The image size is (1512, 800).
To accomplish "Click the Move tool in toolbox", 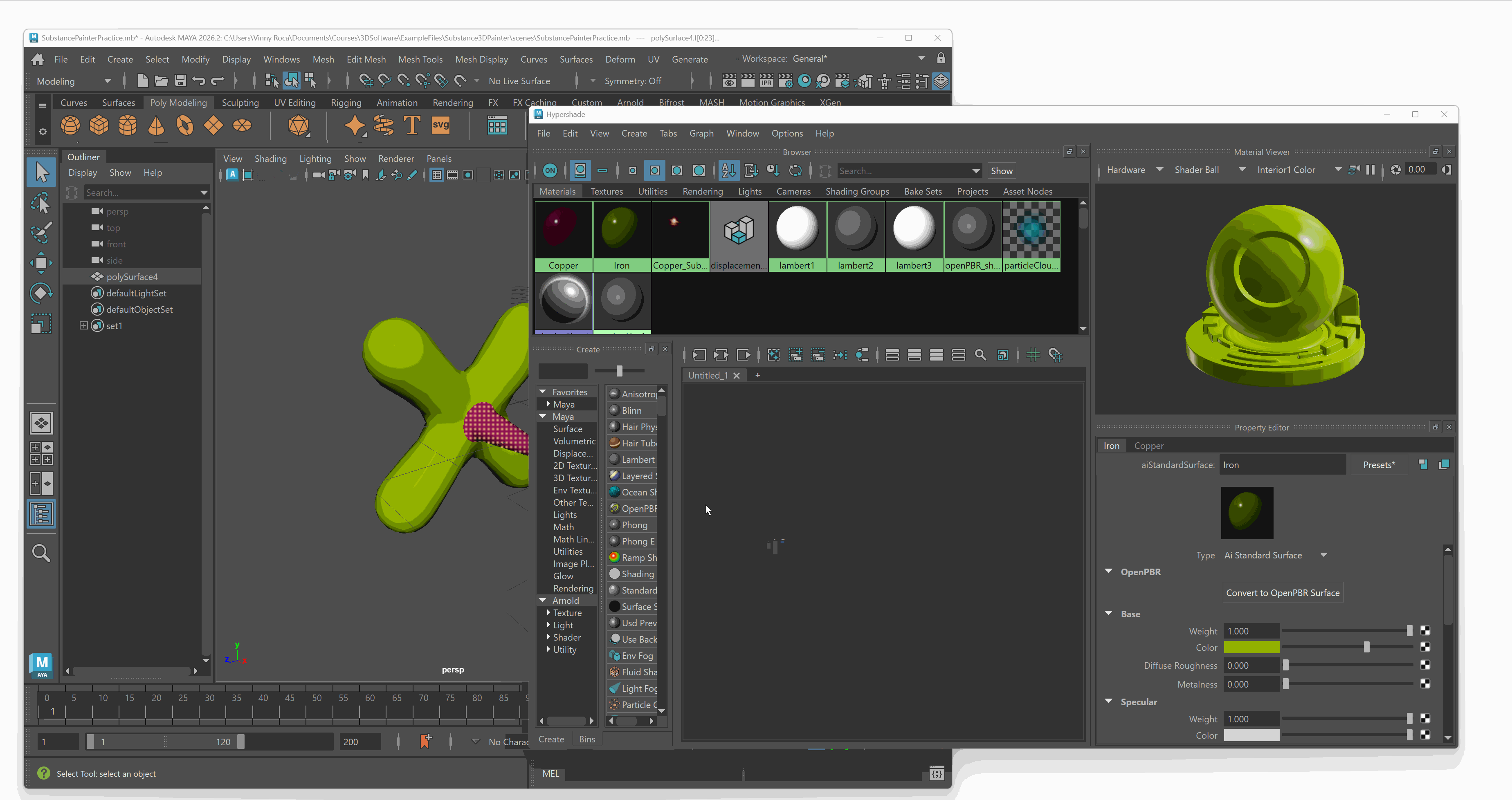I will coord(40,263).
